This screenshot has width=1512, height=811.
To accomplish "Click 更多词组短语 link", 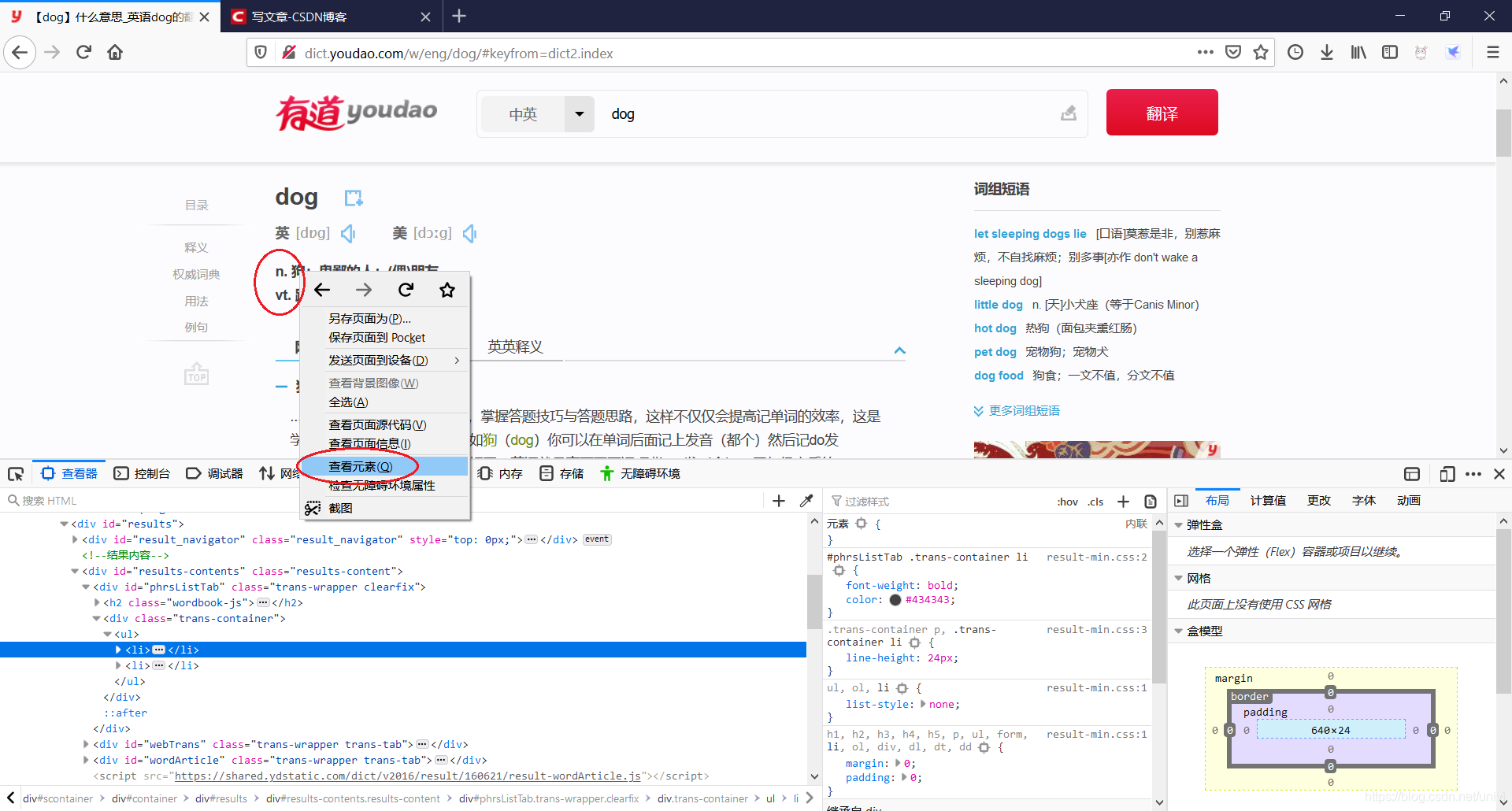I will 1024,411.
